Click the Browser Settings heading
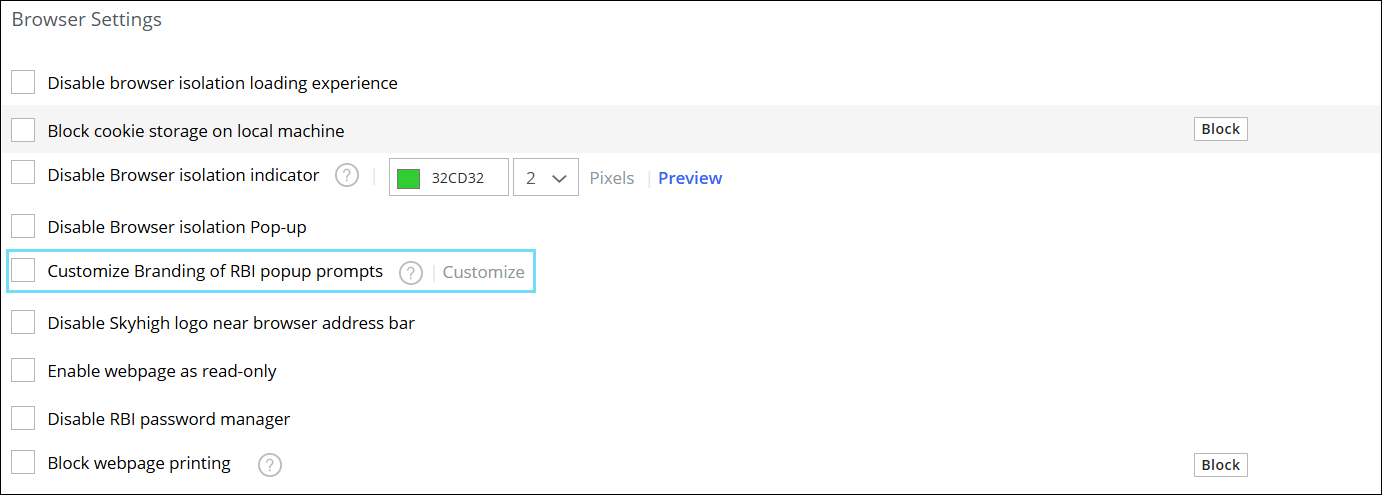This screenshot has width=1382, height=495. [87, 20]
